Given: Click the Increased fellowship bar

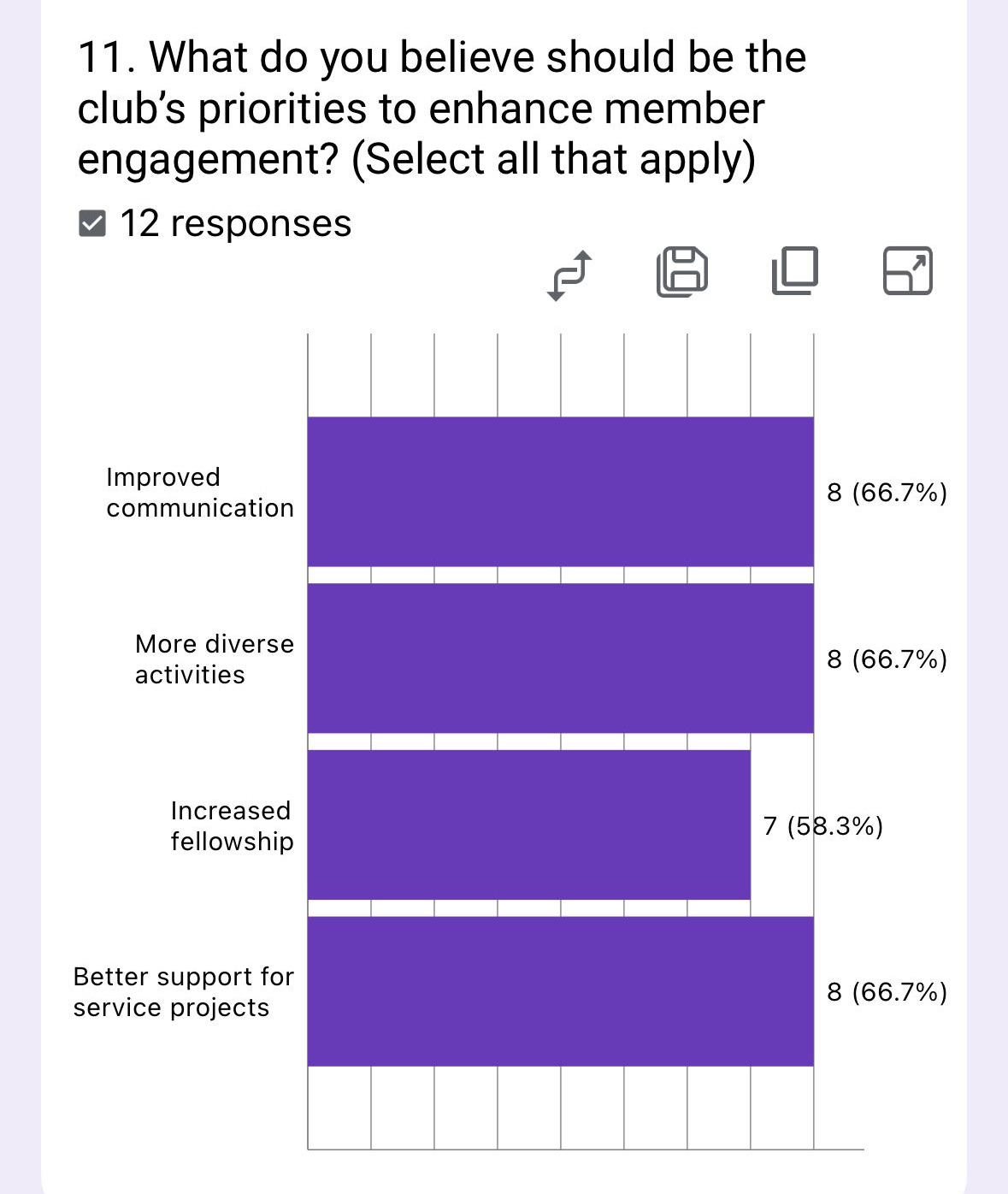Looking at the screenshot, I should [x=528, y=825].
